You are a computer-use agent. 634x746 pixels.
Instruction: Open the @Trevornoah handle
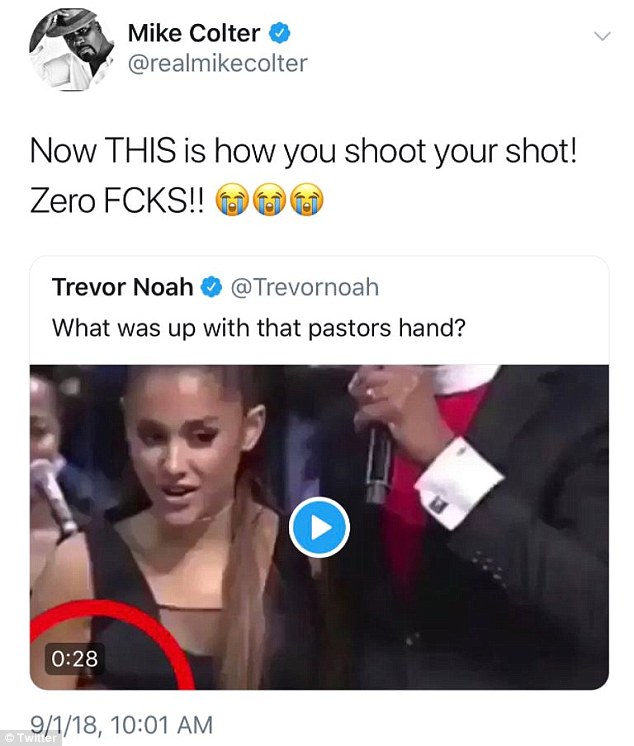(304, 288)
